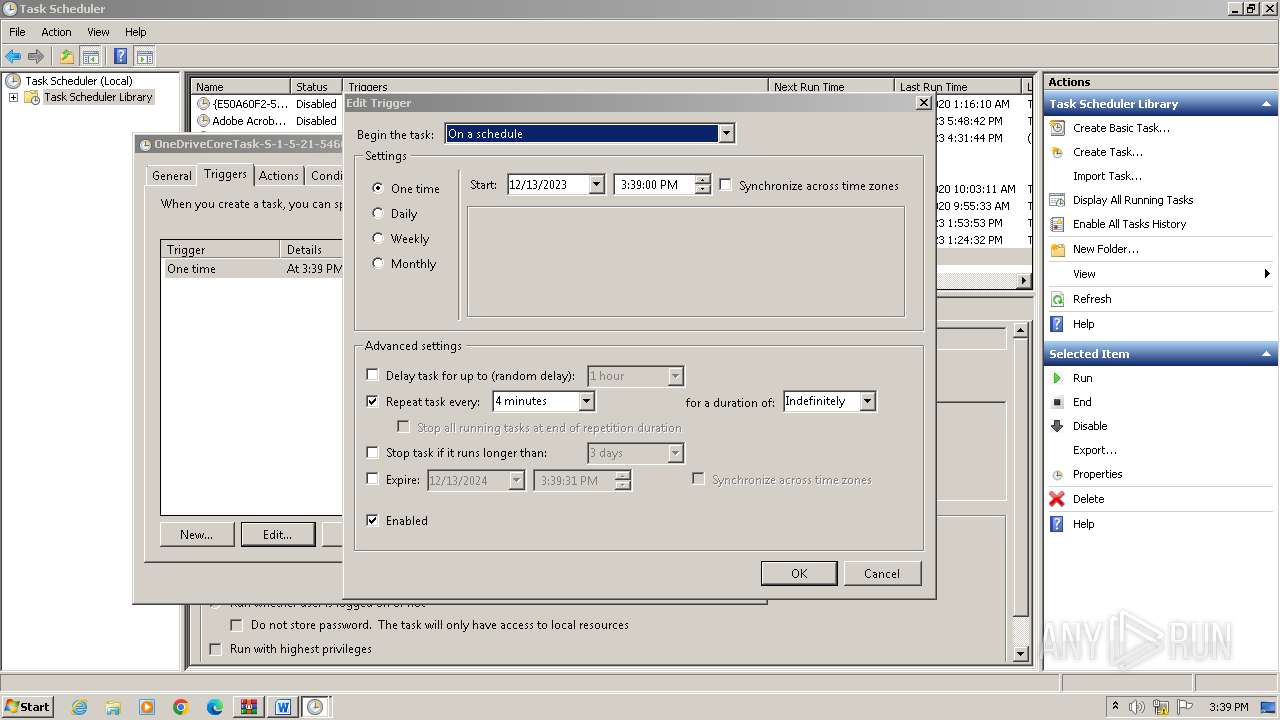Image resolution: width=1280 pixels, height=720 pixels.
Task: Open the File menu
Action: click(17, 32)
